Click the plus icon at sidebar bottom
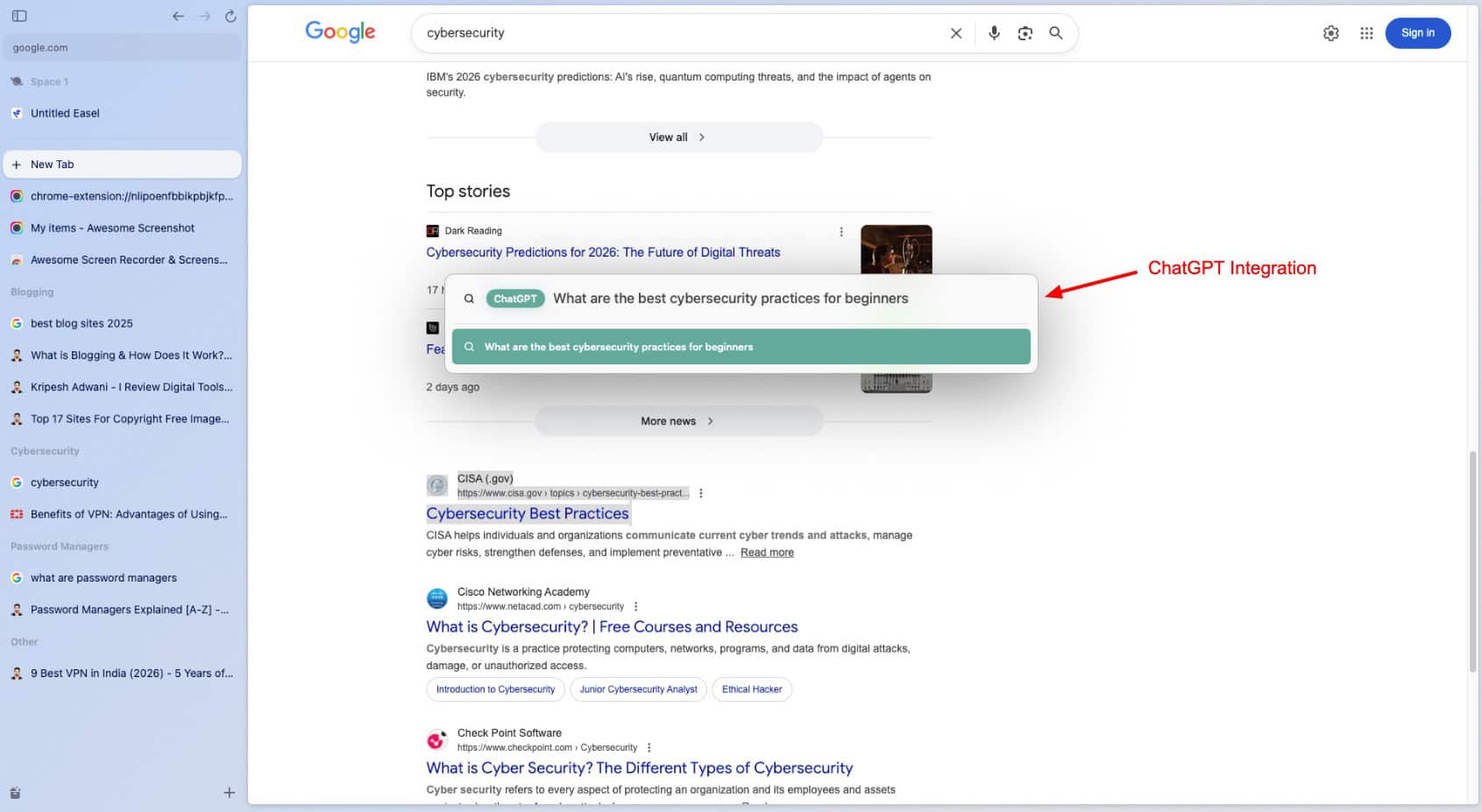Viewport: 1482px width, 812px height. (229, 793)
